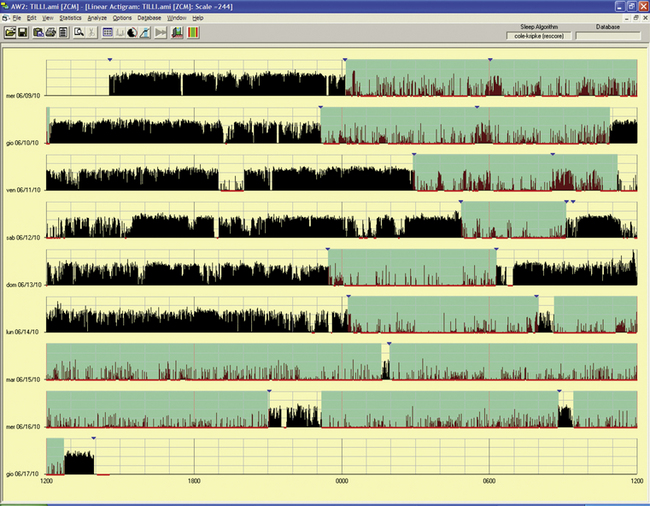Screen dimensions: 650x506
Task: Click the Open file folder icon
Action: (9, 32)
